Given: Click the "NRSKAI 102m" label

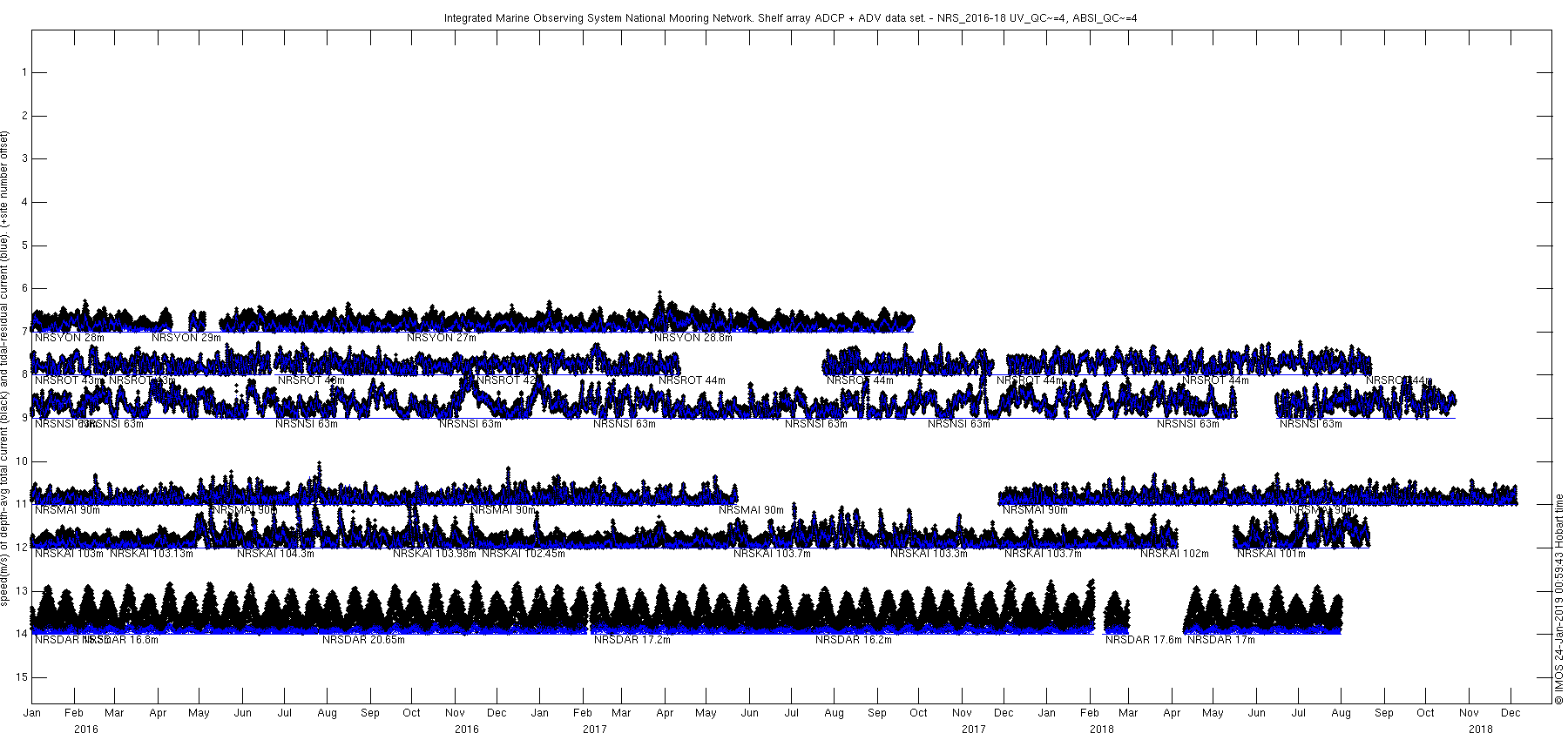Looking at the screenshot, I should click(x=1175, y=554).
